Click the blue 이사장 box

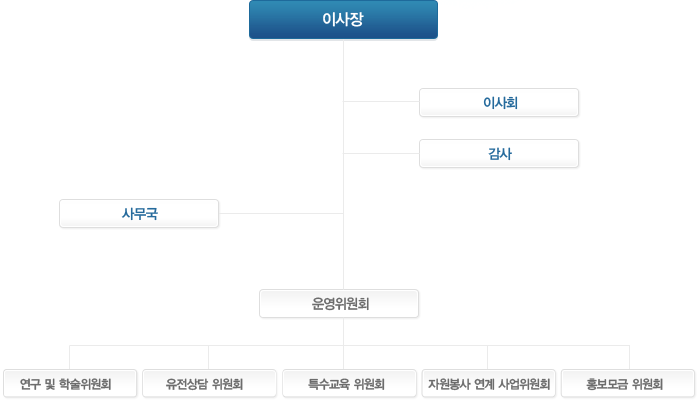pyautogui.click(x=343, y=20)
